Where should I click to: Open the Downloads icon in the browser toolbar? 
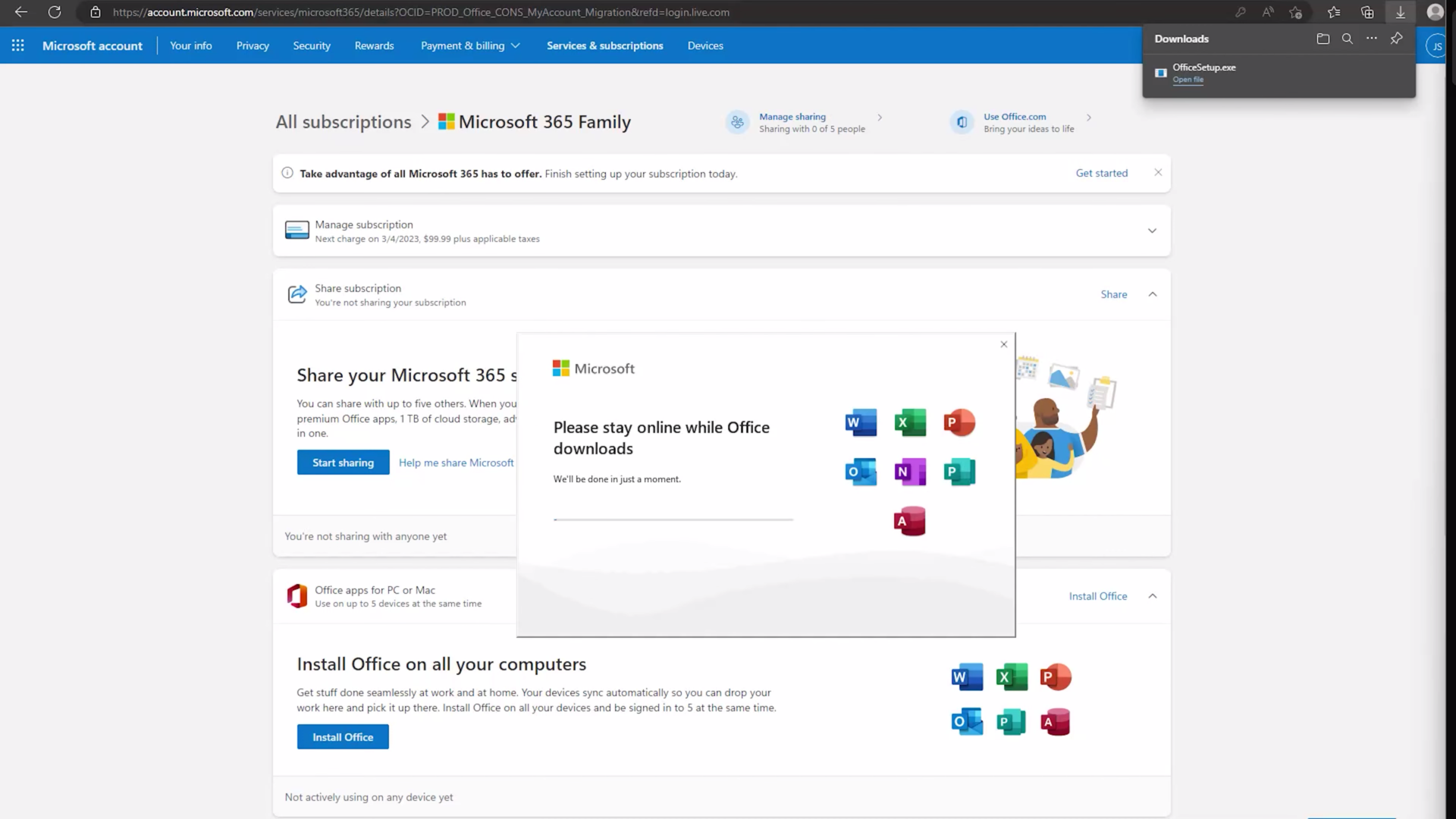(1399, 12)
